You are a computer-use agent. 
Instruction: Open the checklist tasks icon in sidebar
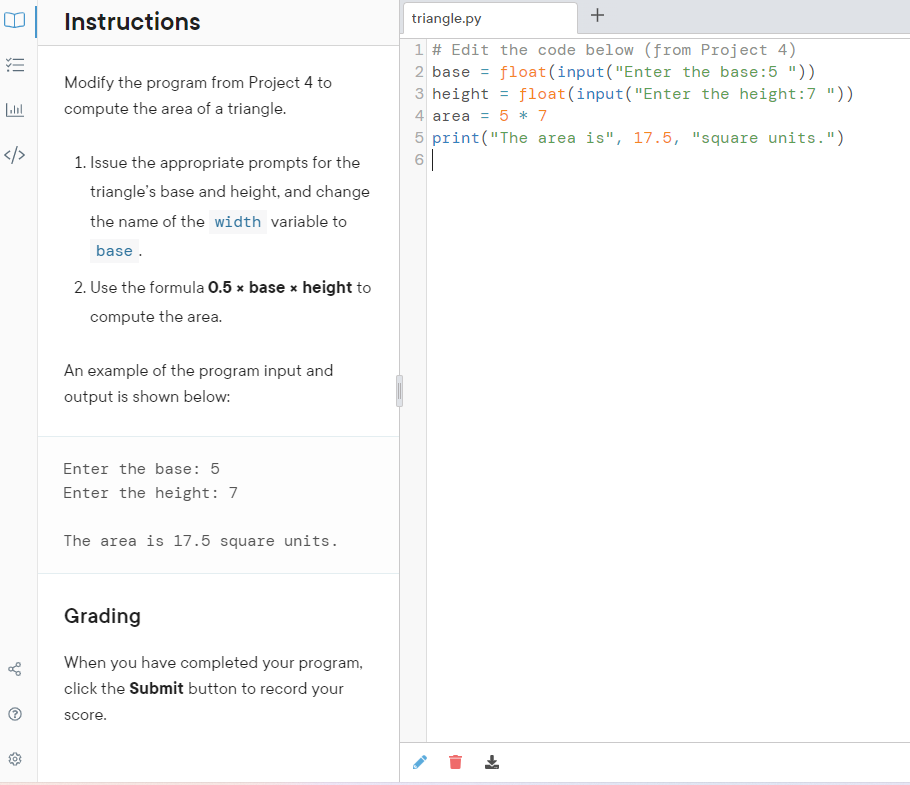15,64
